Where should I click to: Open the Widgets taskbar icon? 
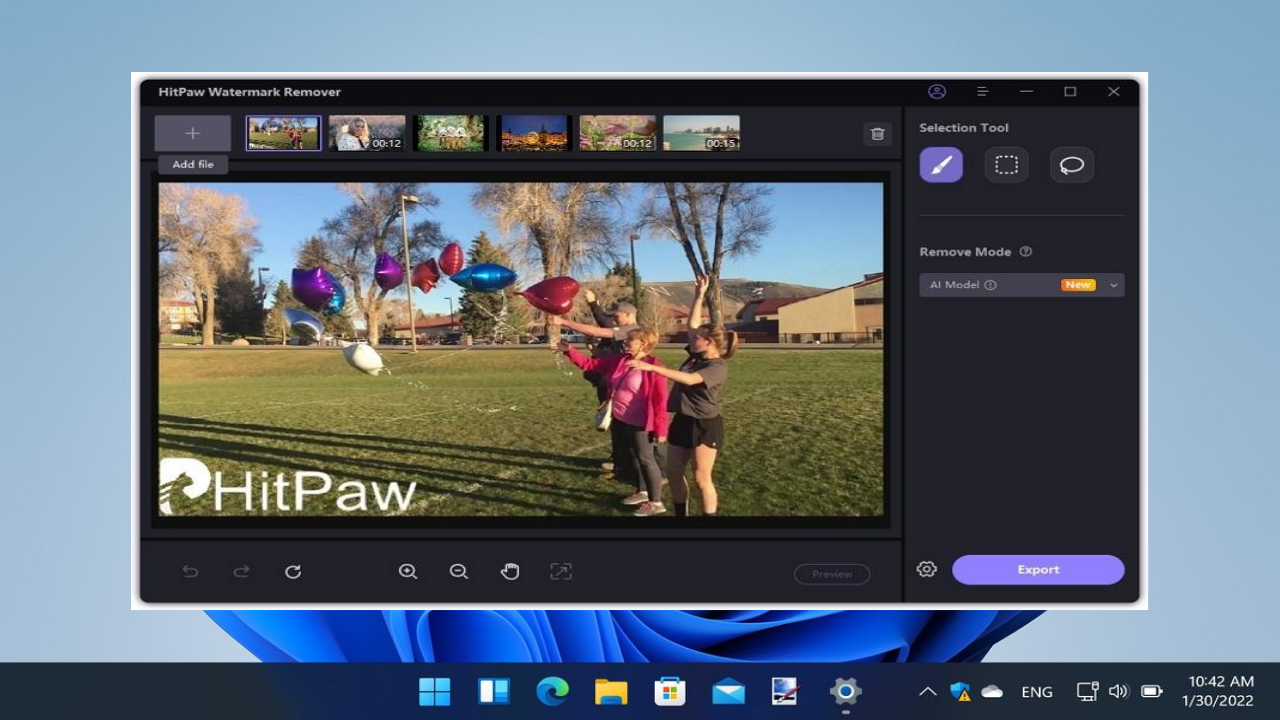click(493, 691)
